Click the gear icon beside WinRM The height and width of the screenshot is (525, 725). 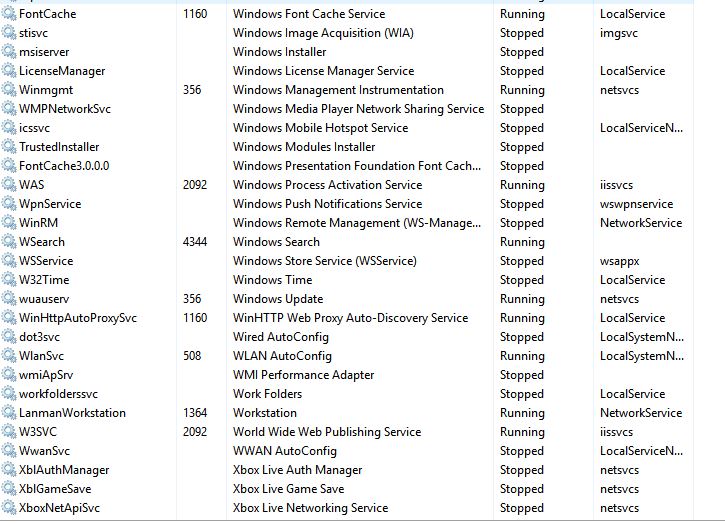click(9, 222)
